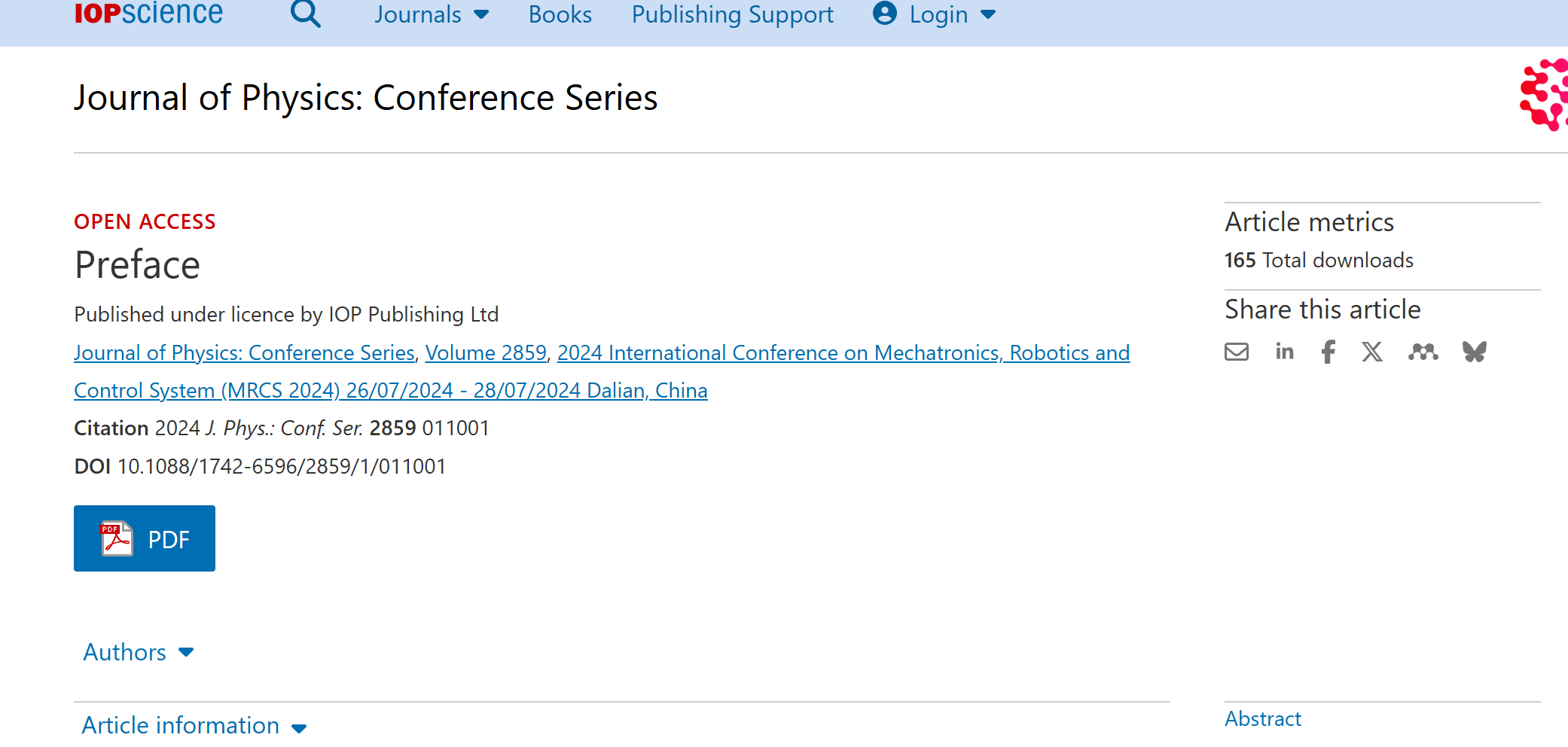Image resolution: width=1568 pixels, height=747 pixels.
Task: Click the IOPscience logo
Action: coord(148,13)
